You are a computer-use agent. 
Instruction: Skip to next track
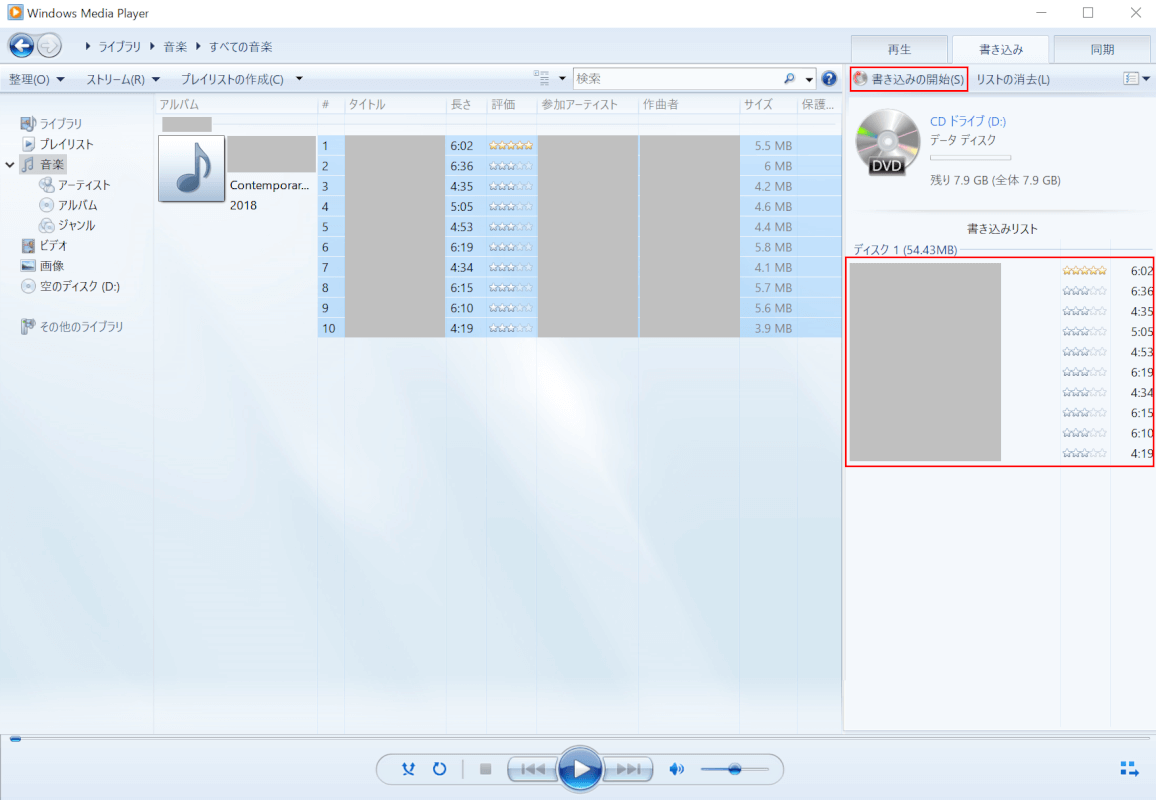coord(628,769)
